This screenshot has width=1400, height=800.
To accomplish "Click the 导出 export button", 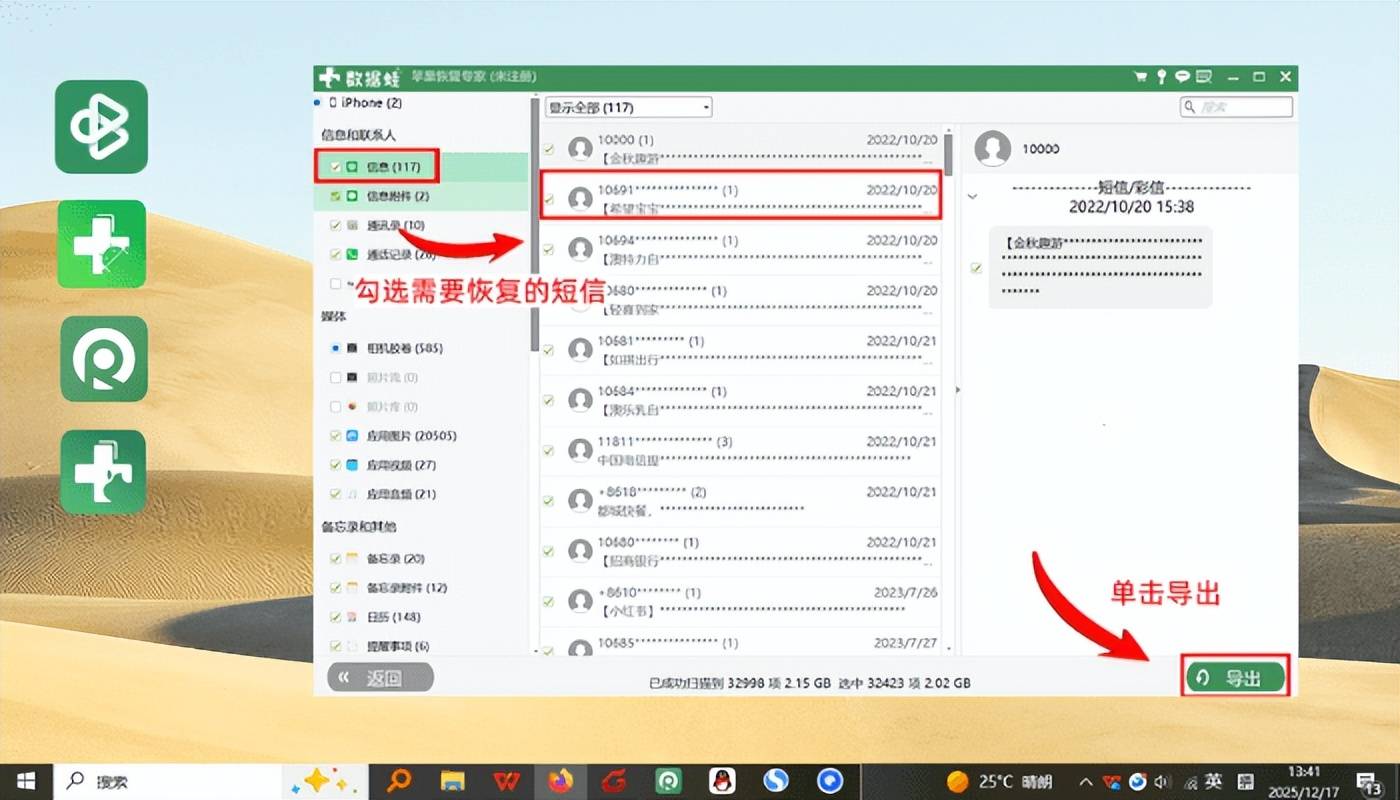I will pyautogui.click(x=1236, y=678).
